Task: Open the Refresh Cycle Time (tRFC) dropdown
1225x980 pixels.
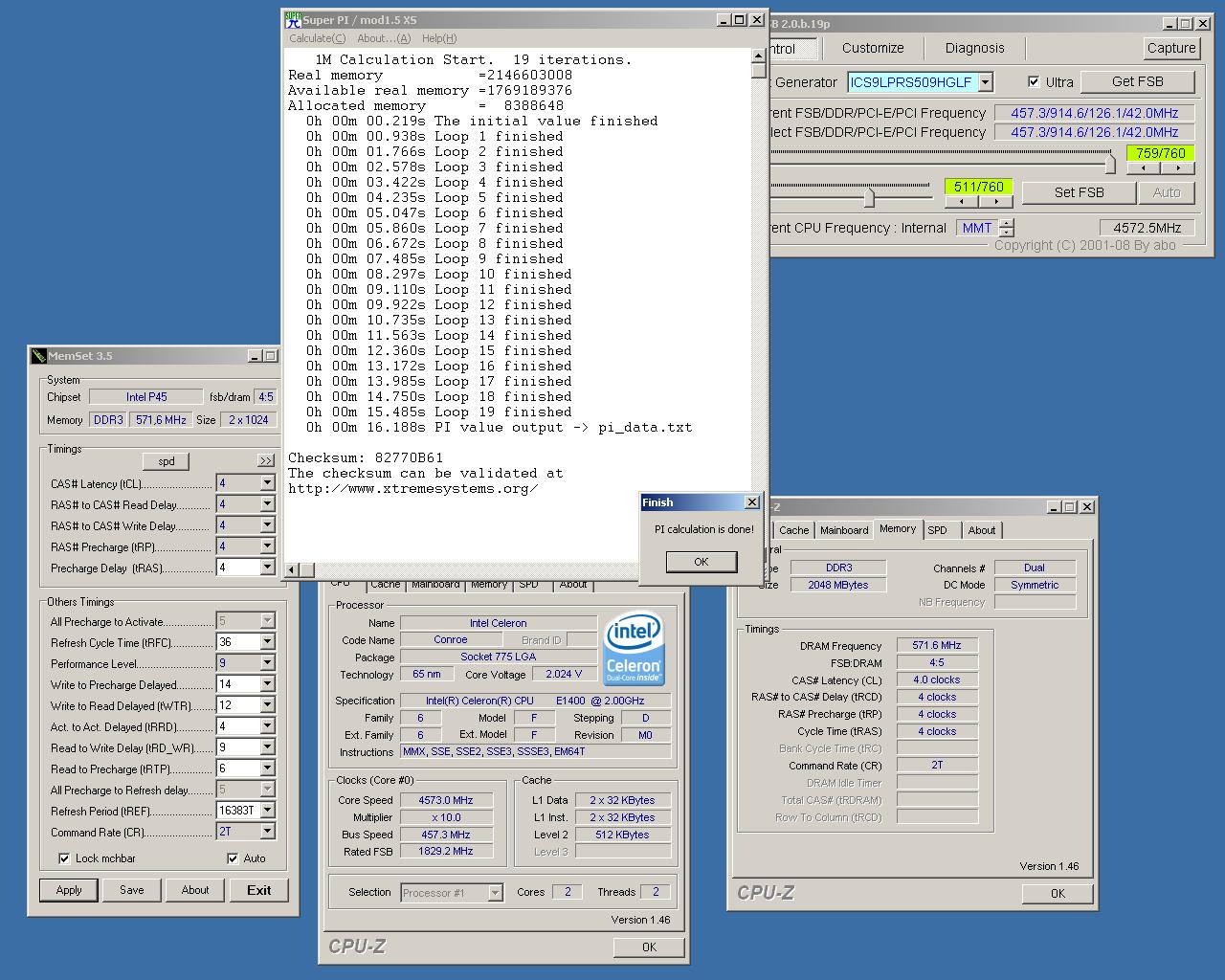Action: (x=267, y=642)
